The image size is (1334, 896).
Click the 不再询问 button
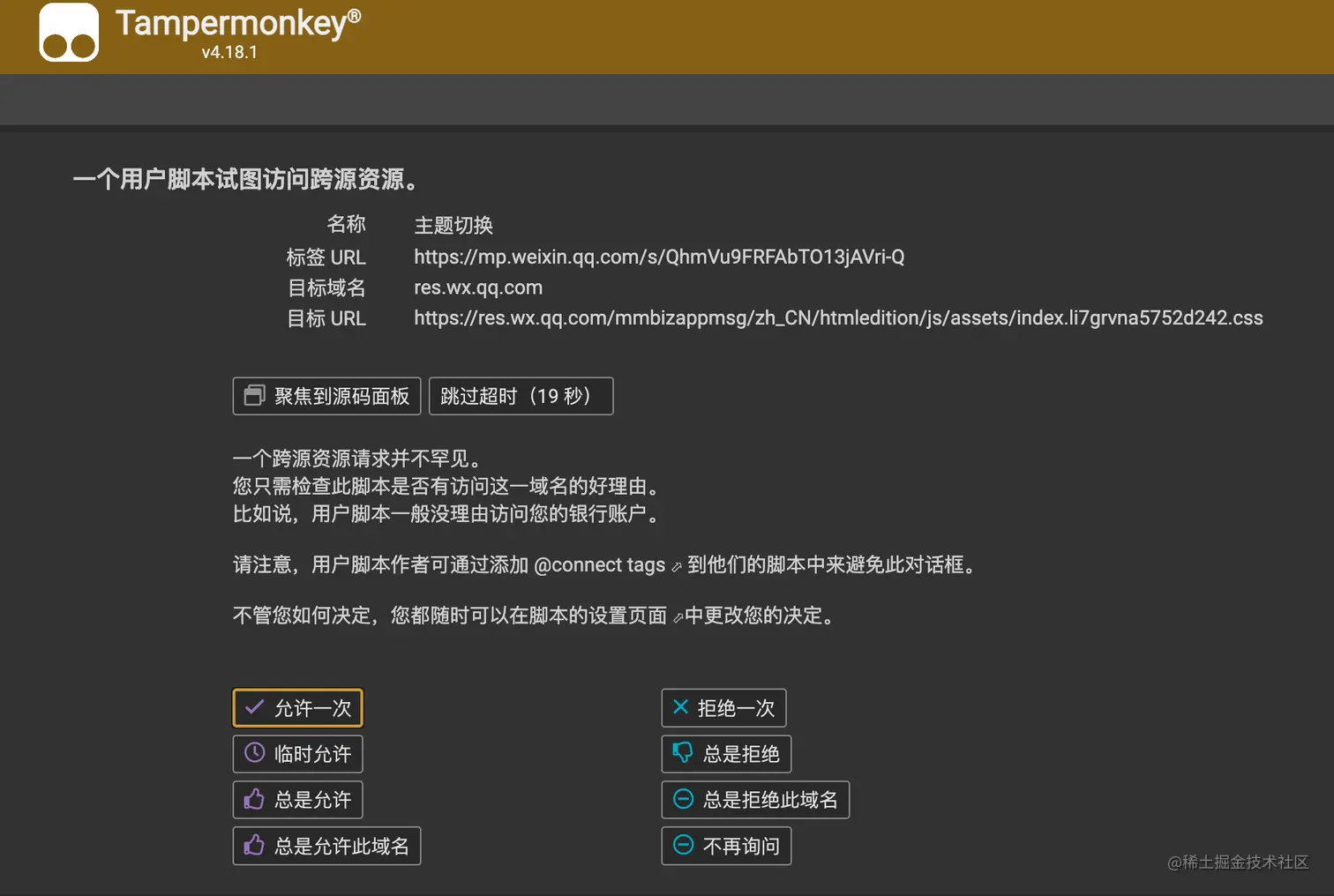(x=726, y=846)
